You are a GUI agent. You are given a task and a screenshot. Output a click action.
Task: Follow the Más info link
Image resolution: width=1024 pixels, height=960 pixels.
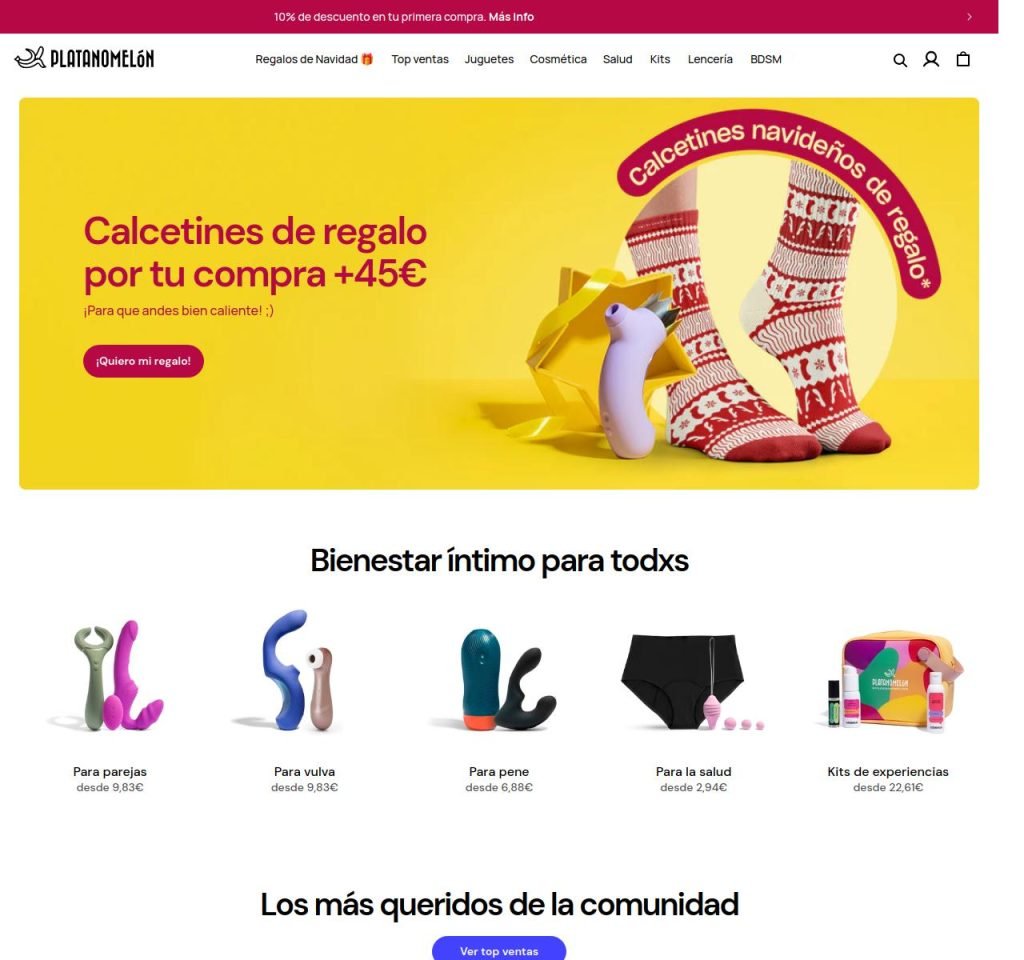(x=511, y=17)
